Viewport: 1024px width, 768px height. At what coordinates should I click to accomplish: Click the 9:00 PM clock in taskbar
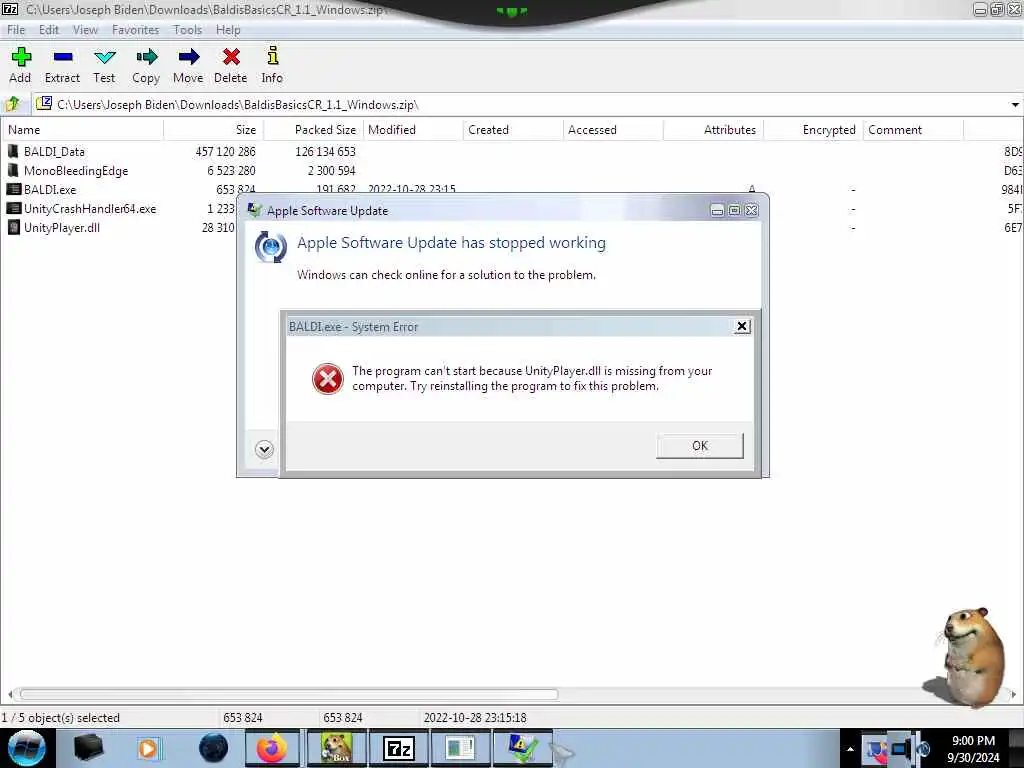973,741
